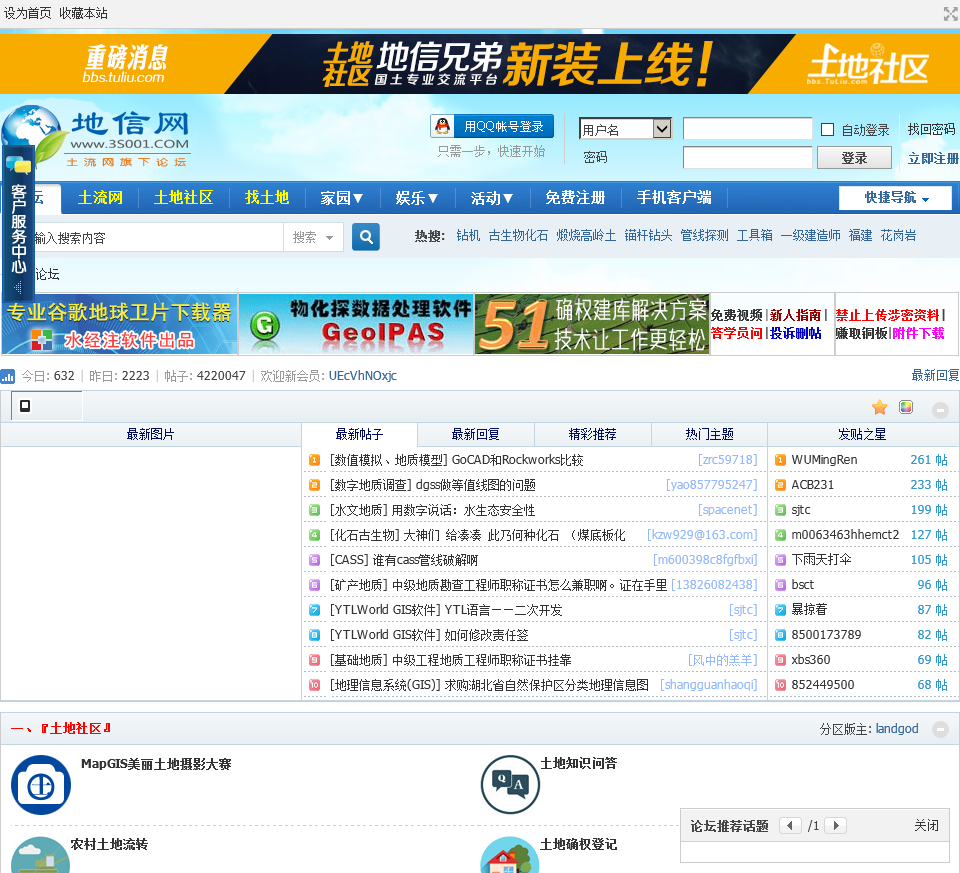
Task: Open the 找土地 nav item
Action: 266,198
